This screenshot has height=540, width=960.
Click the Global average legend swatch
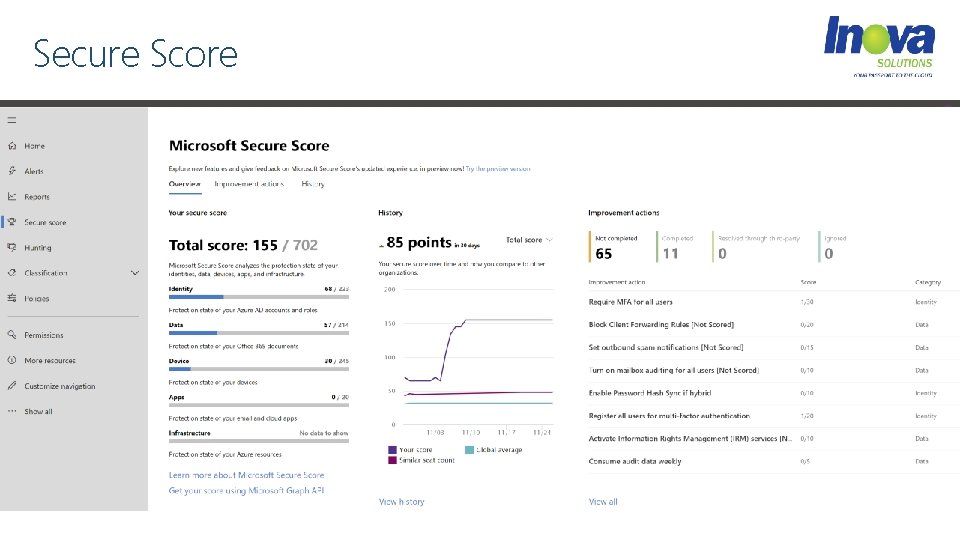[x=469, y=450]
